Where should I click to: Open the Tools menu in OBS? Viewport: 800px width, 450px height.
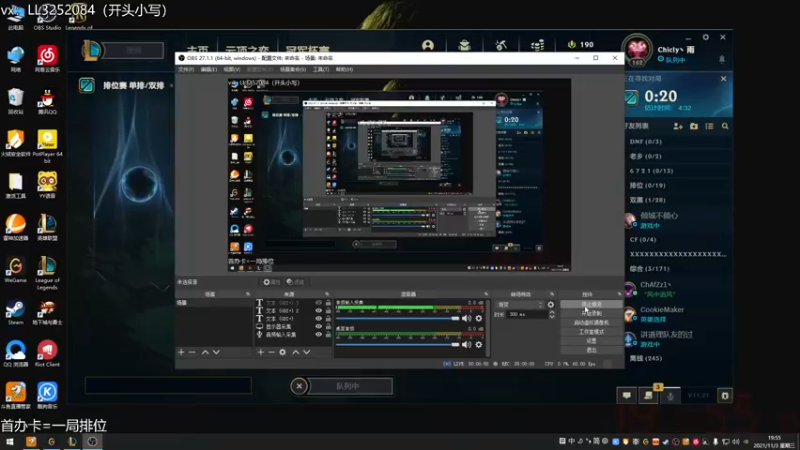tap(320, 69)
